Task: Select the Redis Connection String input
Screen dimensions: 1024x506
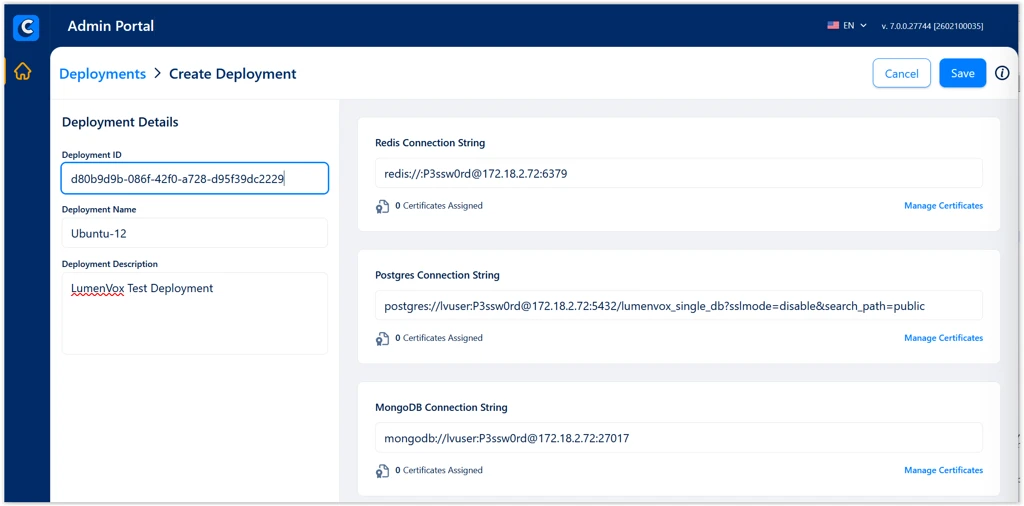Action: click(x=678, y=173)
